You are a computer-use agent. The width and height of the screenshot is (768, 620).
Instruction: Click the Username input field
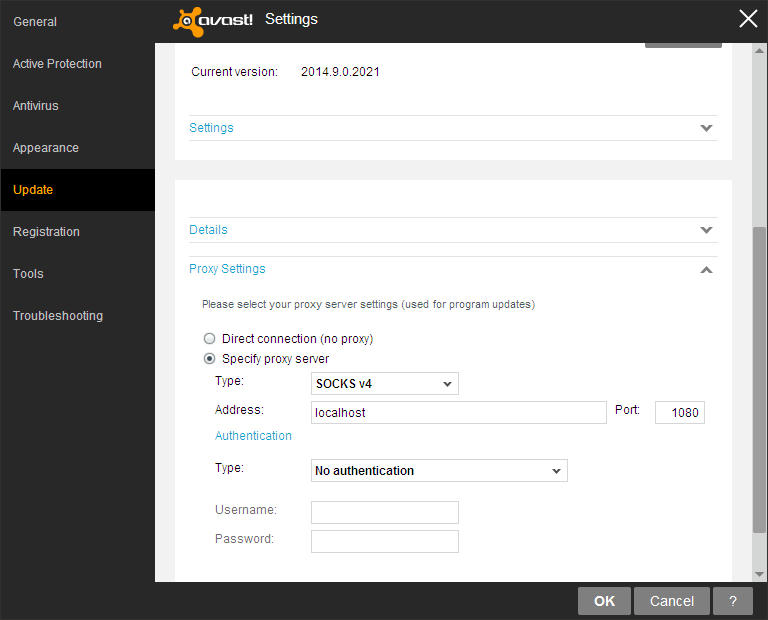pyautogui.click(x=384, y=512)
